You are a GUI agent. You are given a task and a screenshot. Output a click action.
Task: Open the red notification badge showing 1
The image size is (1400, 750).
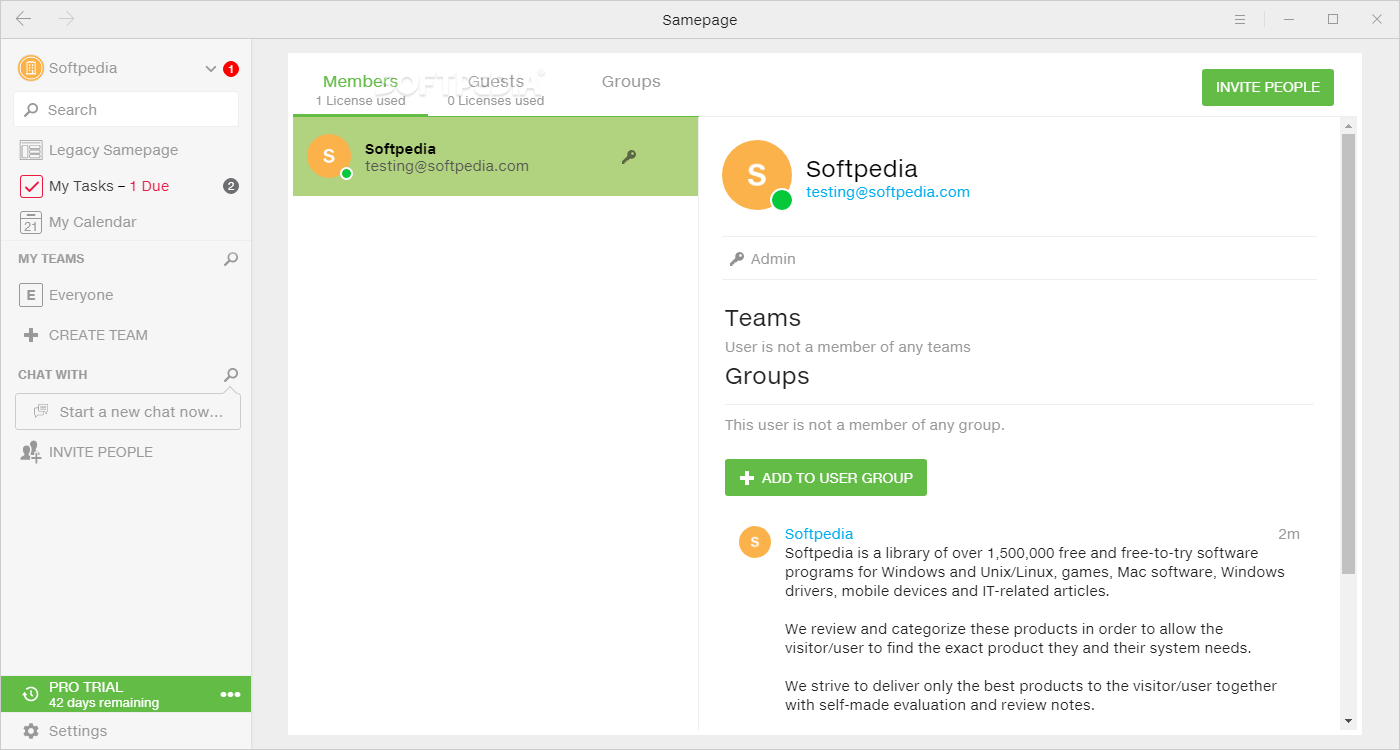coord(231,69)
